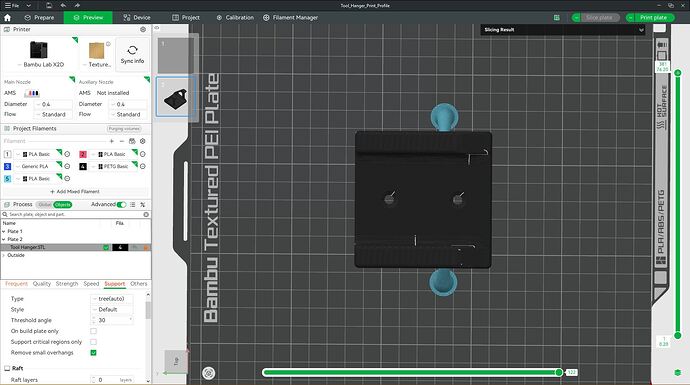Open filament settings gear icon

[x=143, y=141]
